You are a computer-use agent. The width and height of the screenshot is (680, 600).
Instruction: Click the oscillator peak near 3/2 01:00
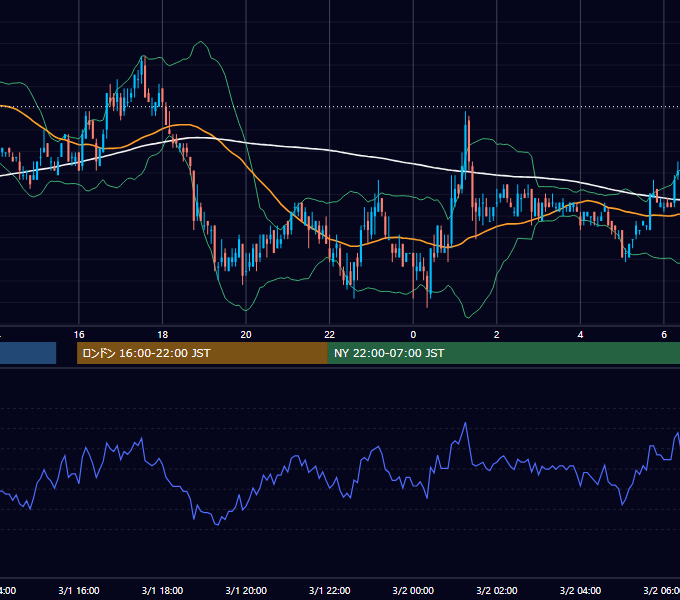coord(466,423)
